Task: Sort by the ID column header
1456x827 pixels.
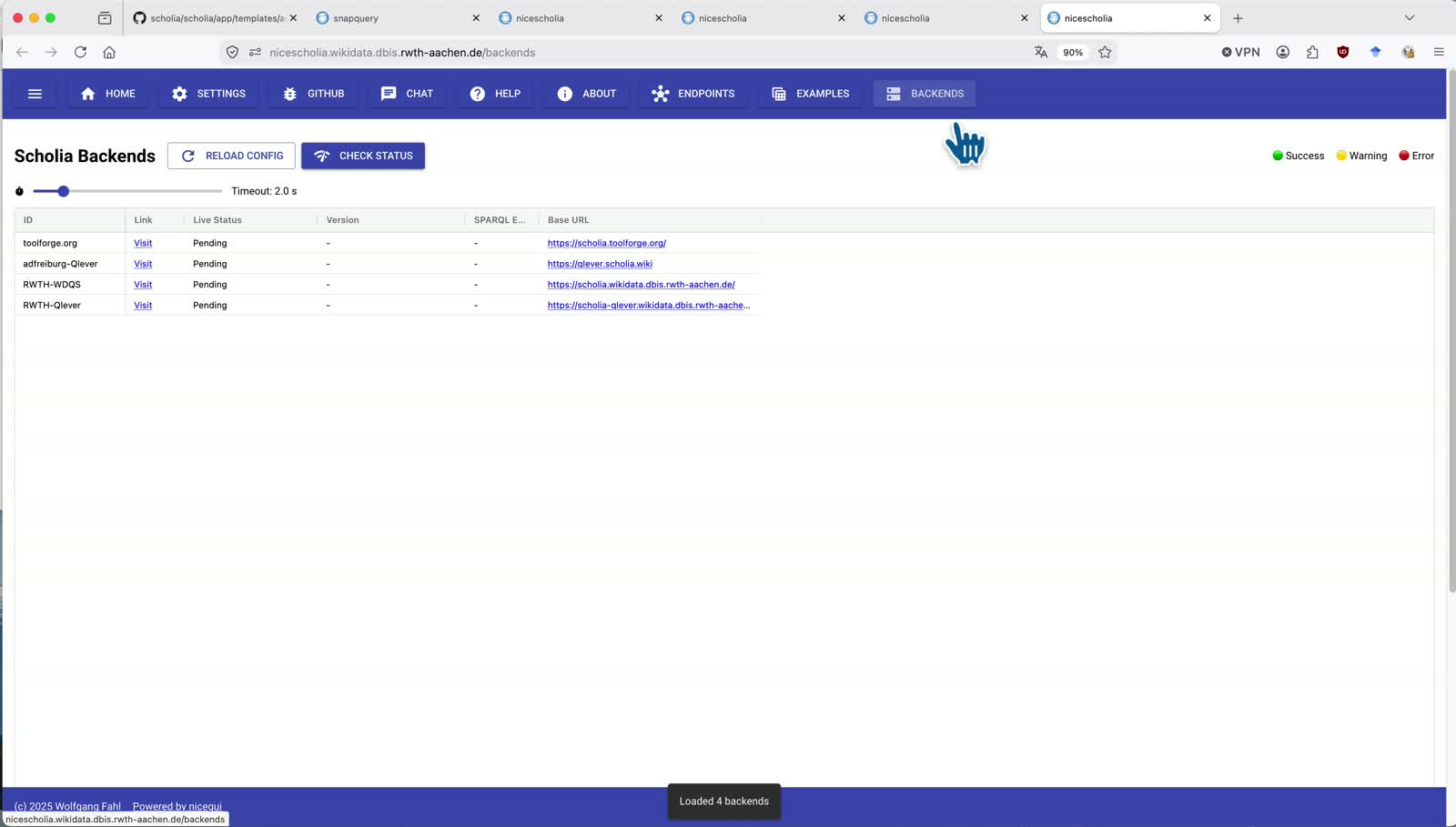Action: pyautogui.click(x=69, y=220)
